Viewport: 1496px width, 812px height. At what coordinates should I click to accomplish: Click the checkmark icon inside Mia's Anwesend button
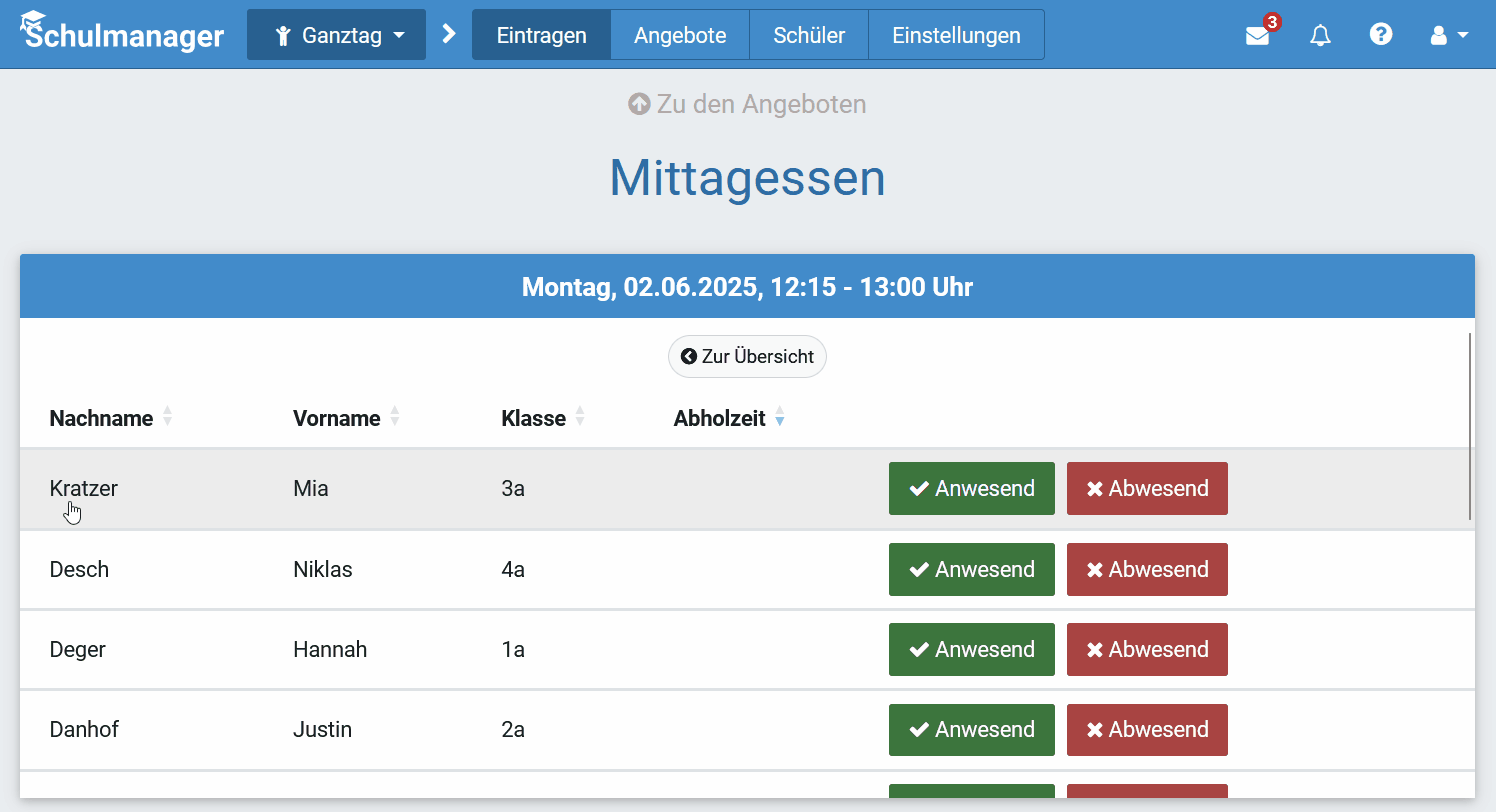920,488
